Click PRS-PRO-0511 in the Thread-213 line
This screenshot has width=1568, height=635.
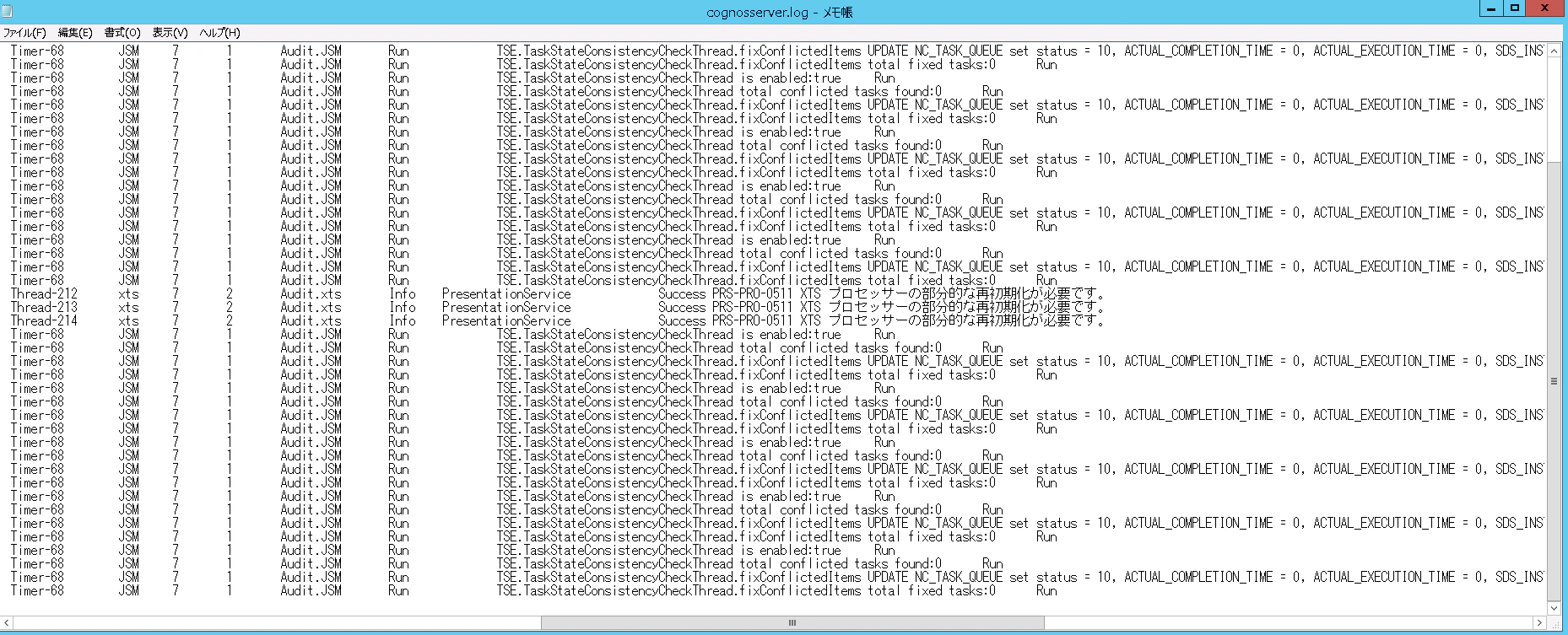(x=753, y=308)
